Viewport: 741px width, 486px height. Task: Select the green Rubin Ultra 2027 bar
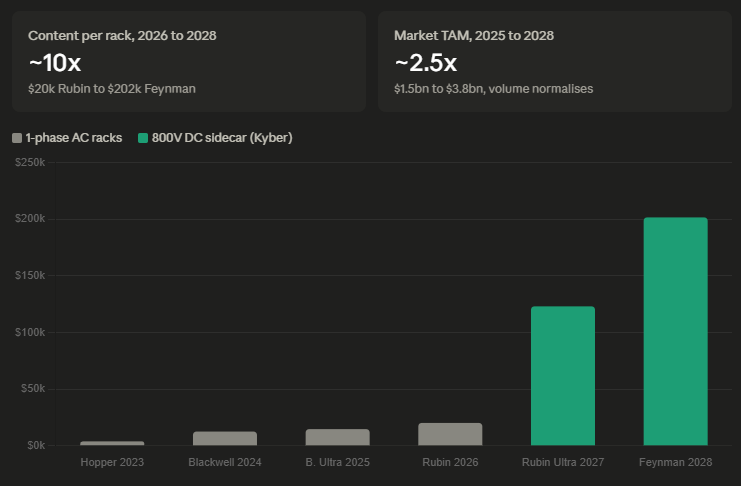coord(563,376)
